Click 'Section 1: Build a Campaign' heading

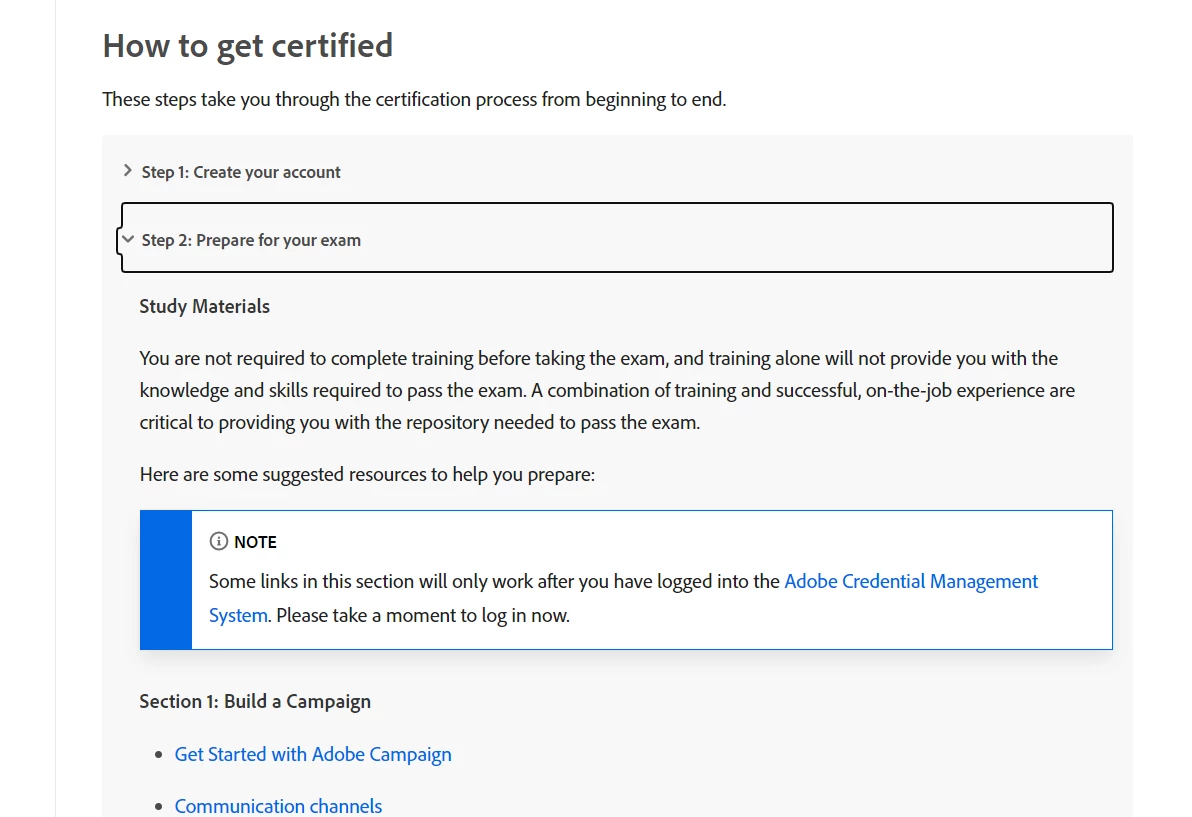click(255, 701)
